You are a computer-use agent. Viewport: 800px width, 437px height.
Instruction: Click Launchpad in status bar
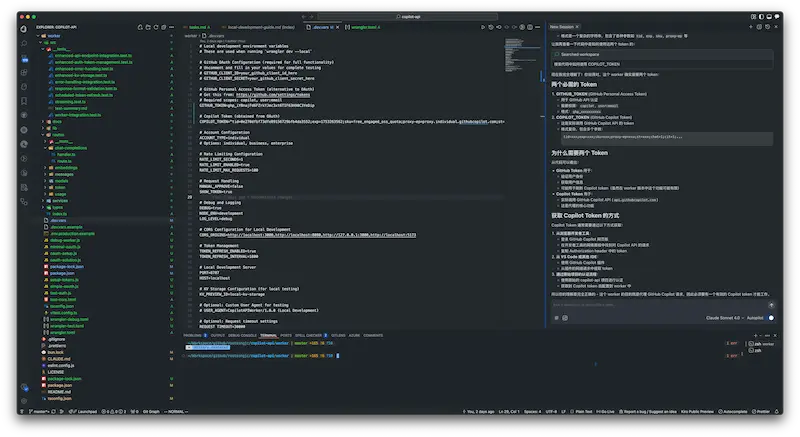click(x=84, y=412)
